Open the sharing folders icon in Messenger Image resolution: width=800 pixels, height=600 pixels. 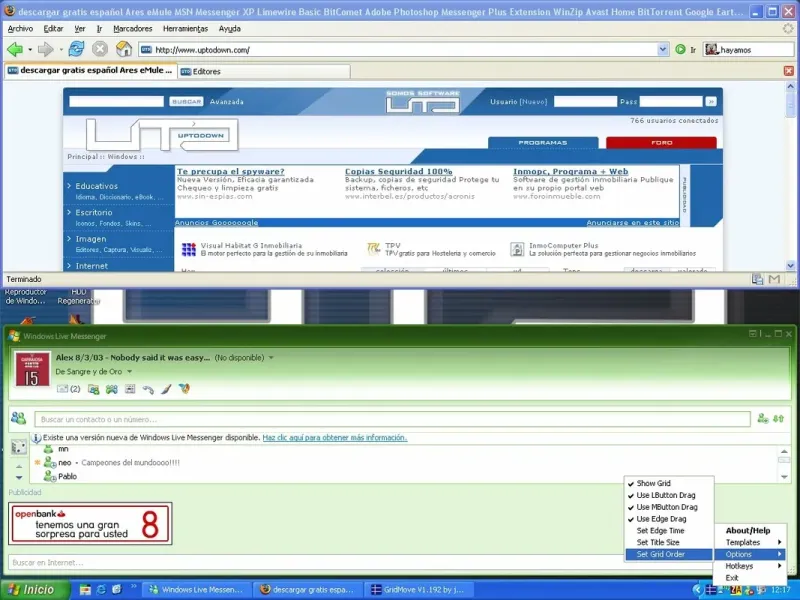[93, 389]
